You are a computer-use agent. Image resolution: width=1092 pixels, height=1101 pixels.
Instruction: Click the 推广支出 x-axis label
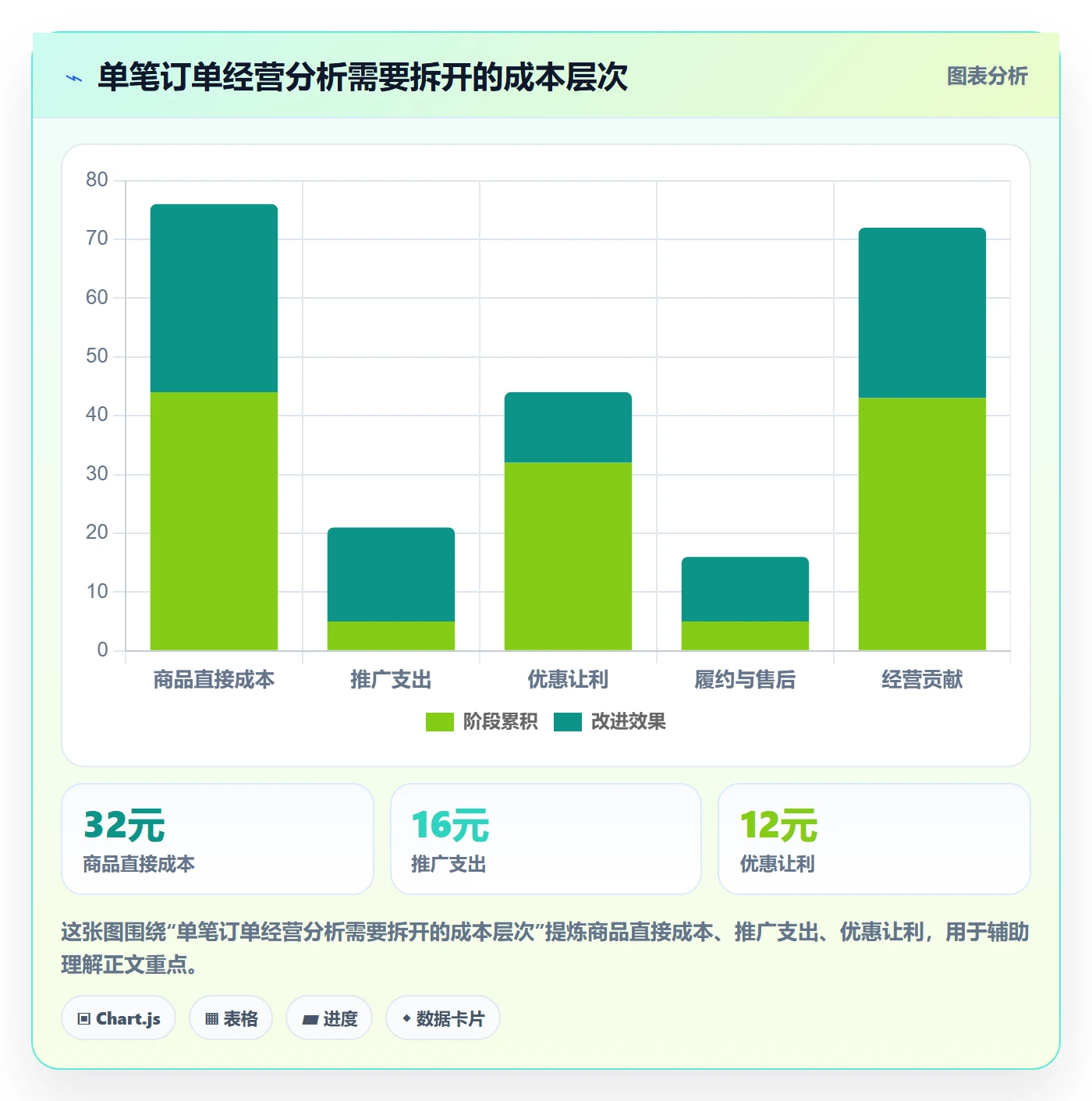pyautogui.click(x=391, y=680)
